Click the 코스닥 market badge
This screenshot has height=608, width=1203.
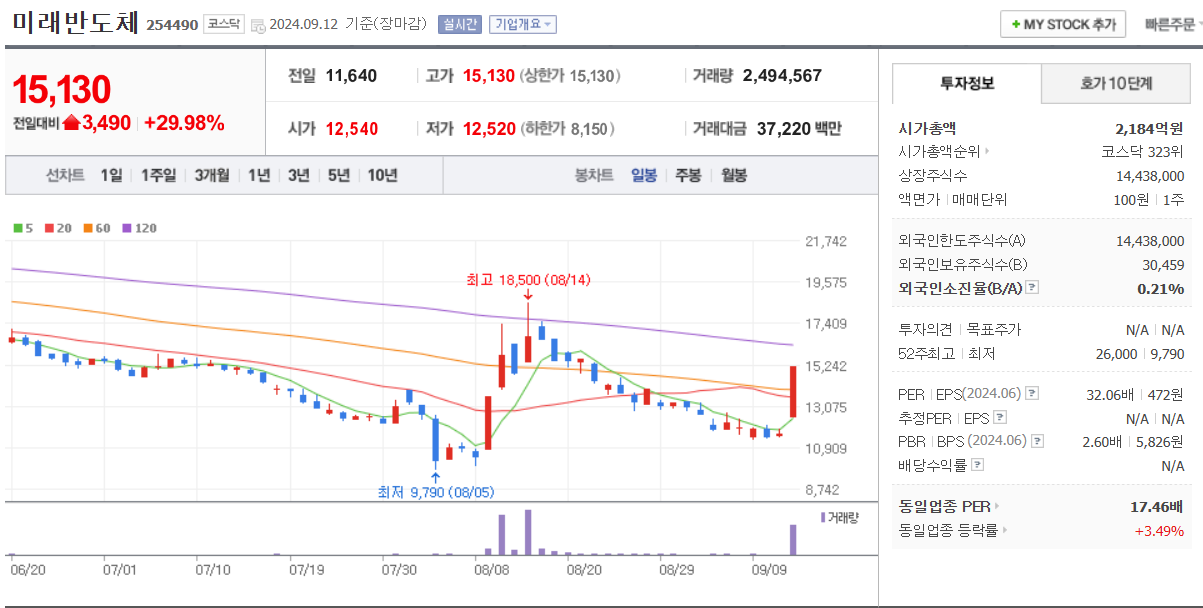click(223, 24)
